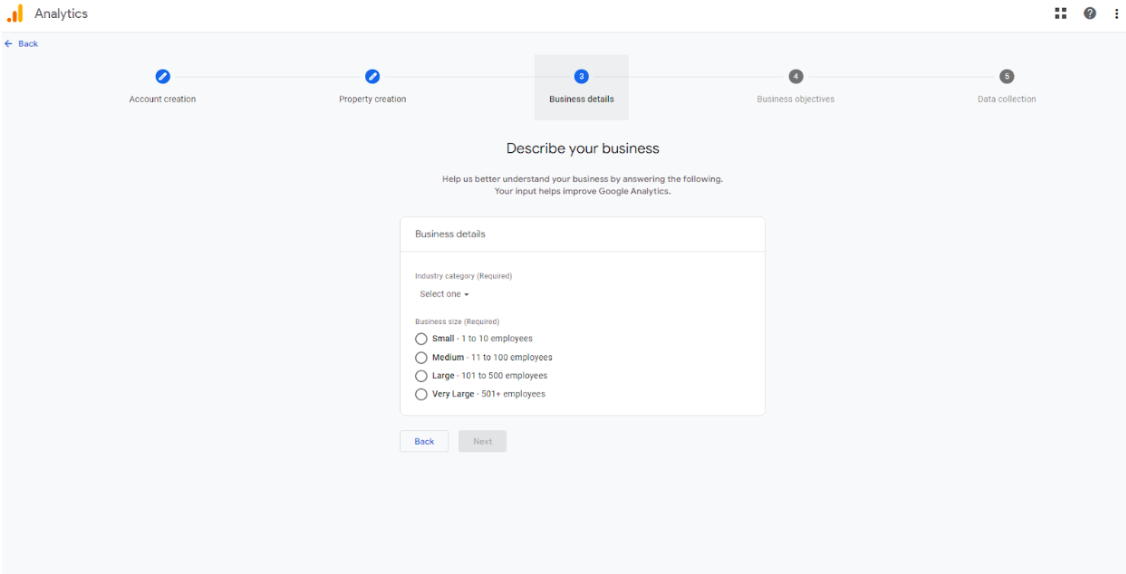Click the Business details step tab
The width and height of the screenshot is (1126, 574).
point(581,88)
